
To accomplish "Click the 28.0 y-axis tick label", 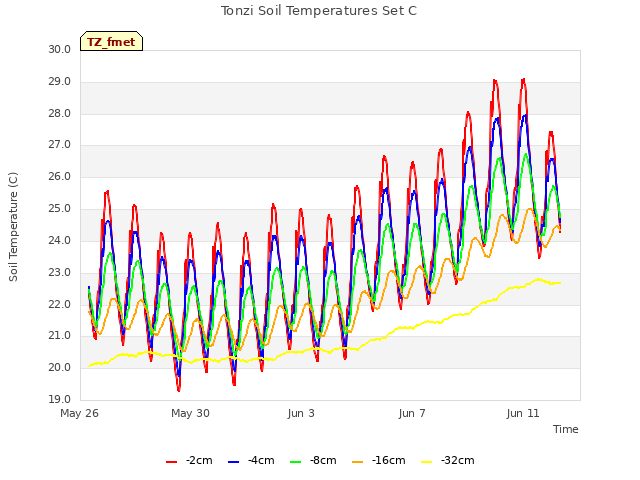I will point(60,113).
